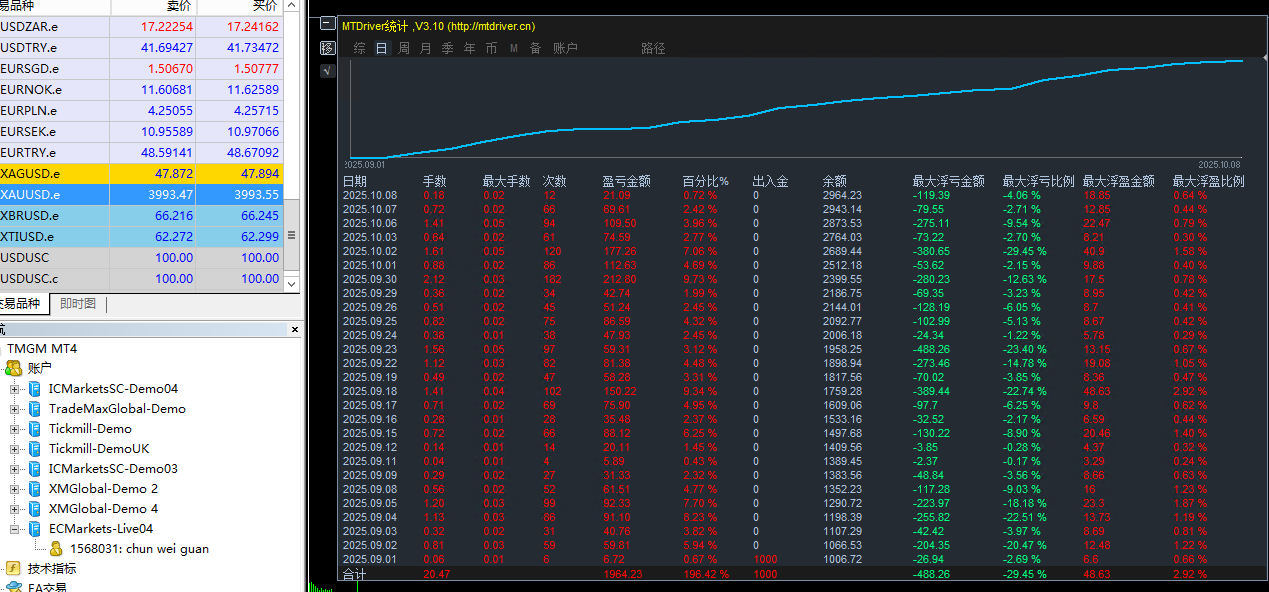The image size is (1269, 592).
Task: Click the 路径 path button
Action: [x=653, y=48]
